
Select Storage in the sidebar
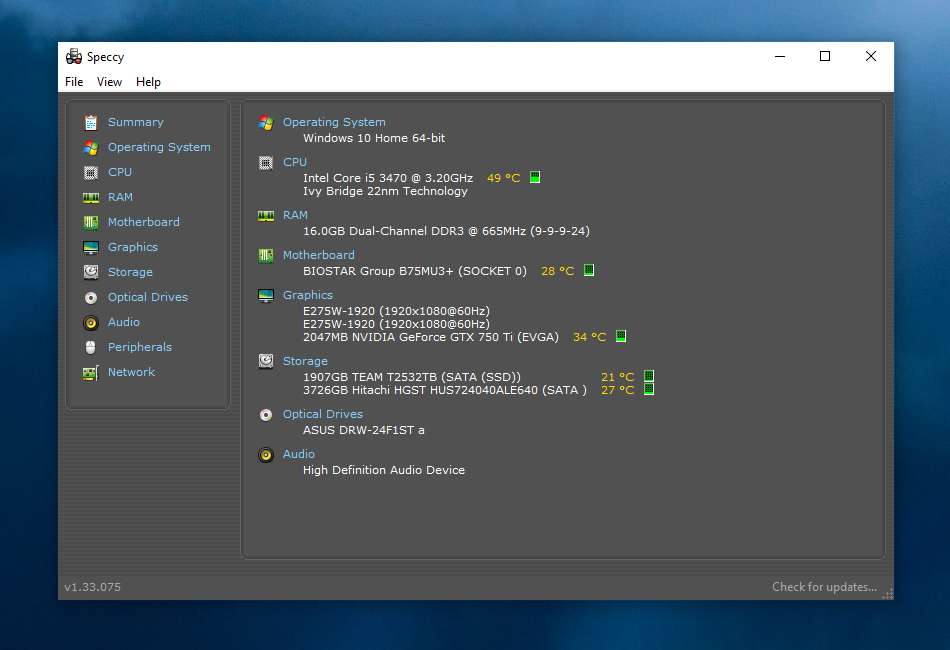click(130, 272)
